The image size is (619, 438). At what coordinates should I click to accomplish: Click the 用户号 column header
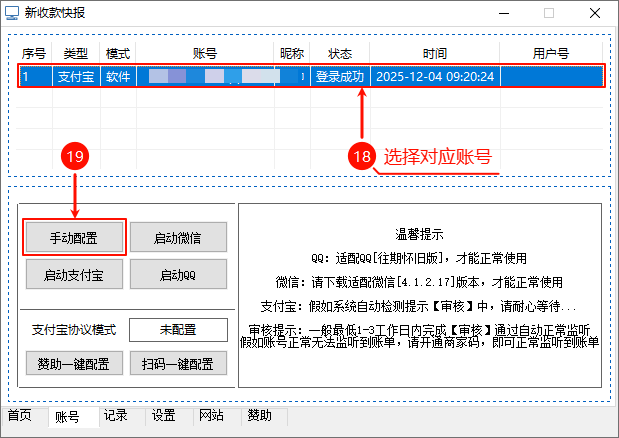550,53
